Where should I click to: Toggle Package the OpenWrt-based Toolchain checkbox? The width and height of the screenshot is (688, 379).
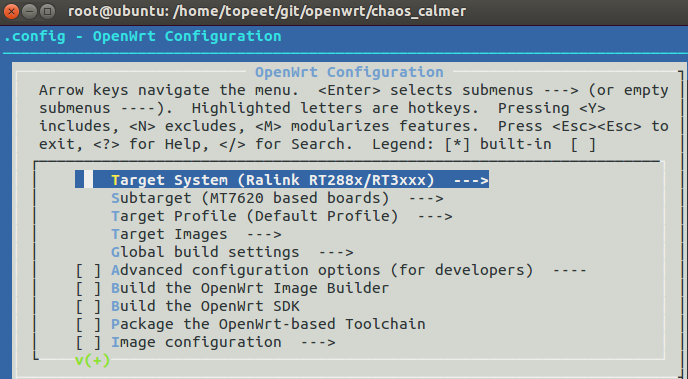[89, 325]
